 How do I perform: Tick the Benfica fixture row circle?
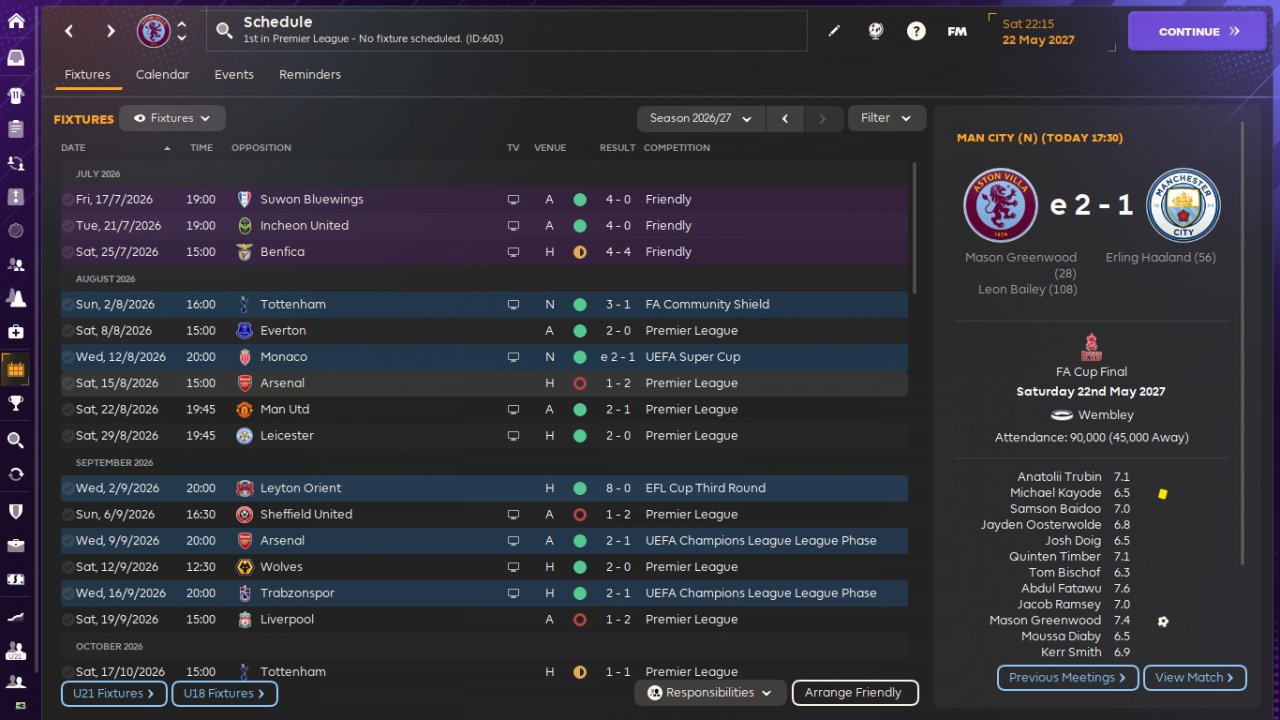coord(68,252)
